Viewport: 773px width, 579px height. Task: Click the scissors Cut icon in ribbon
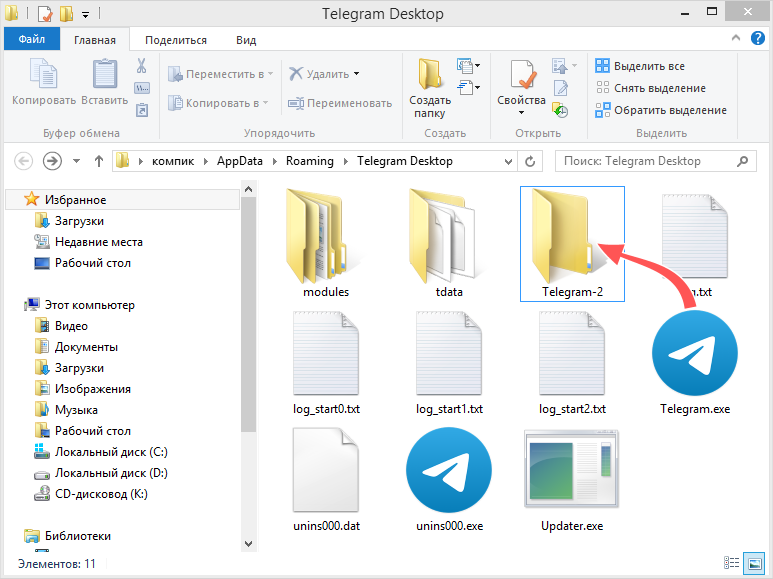click(141, 66)
